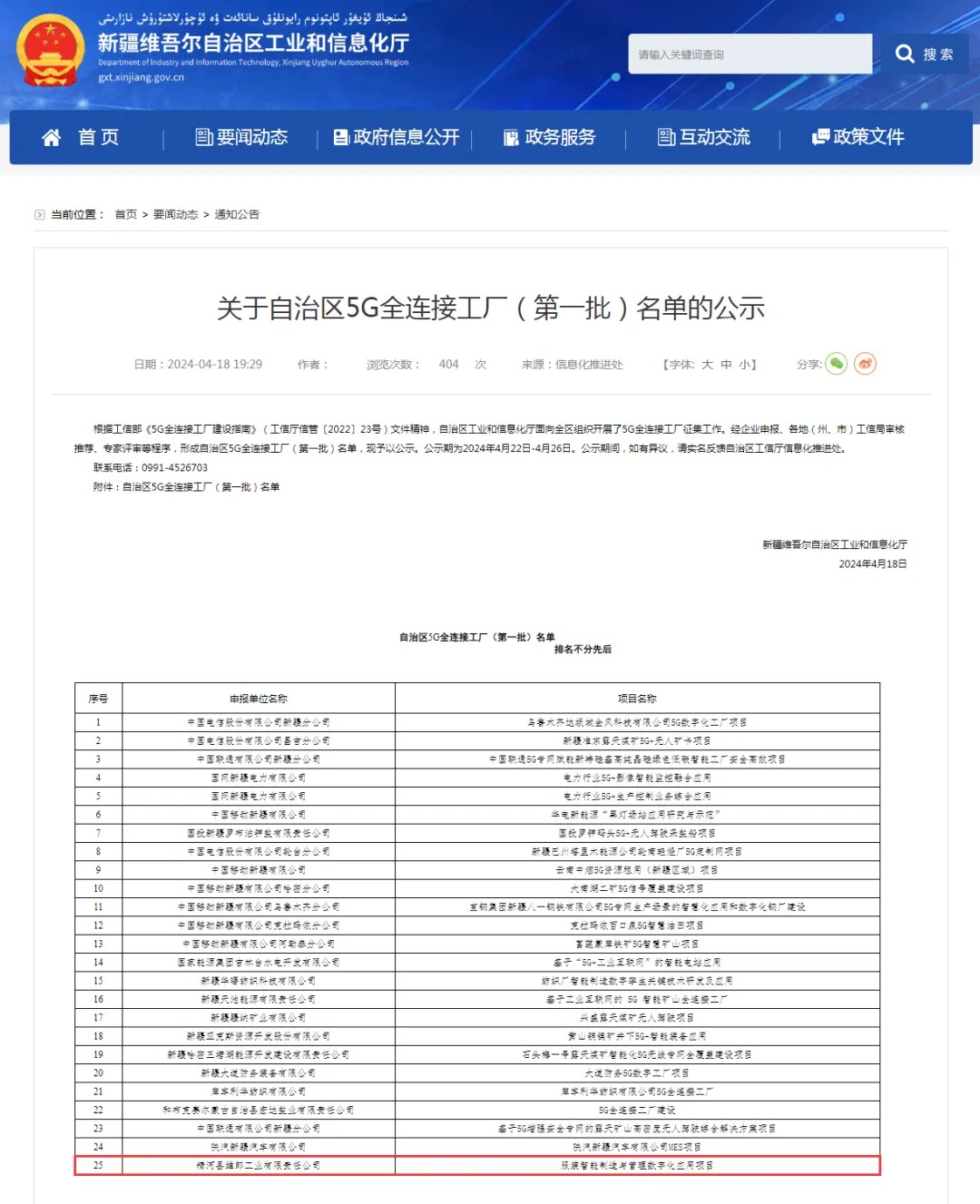Click the date 2024-04-18 19:29
The height and width of the screenshot is (1204, 980).
[215, 365]
